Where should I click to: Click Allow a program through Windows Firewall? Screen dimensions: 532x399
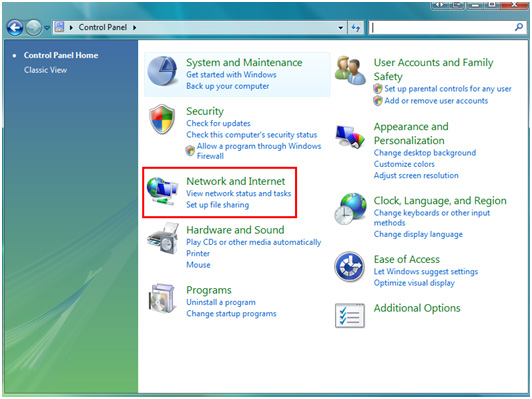[259, 151]
